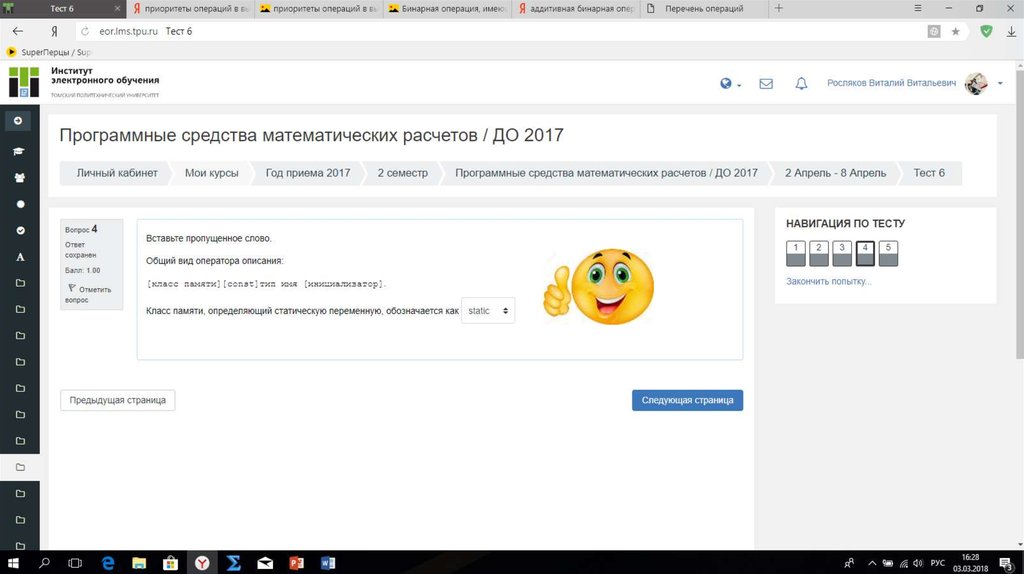The height and width of the screenshot is (574, 1024).
Task: Switch to the Перечень операций tab
Action: 704,8
